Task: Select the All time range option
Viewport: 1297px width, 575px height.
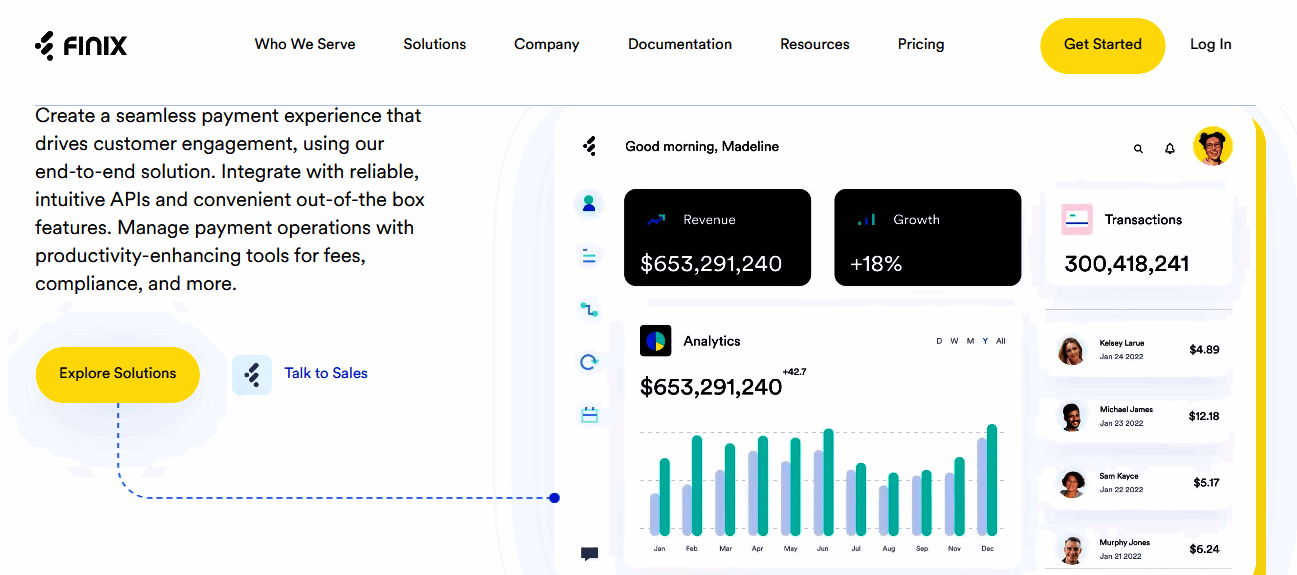Action: 1001,341
